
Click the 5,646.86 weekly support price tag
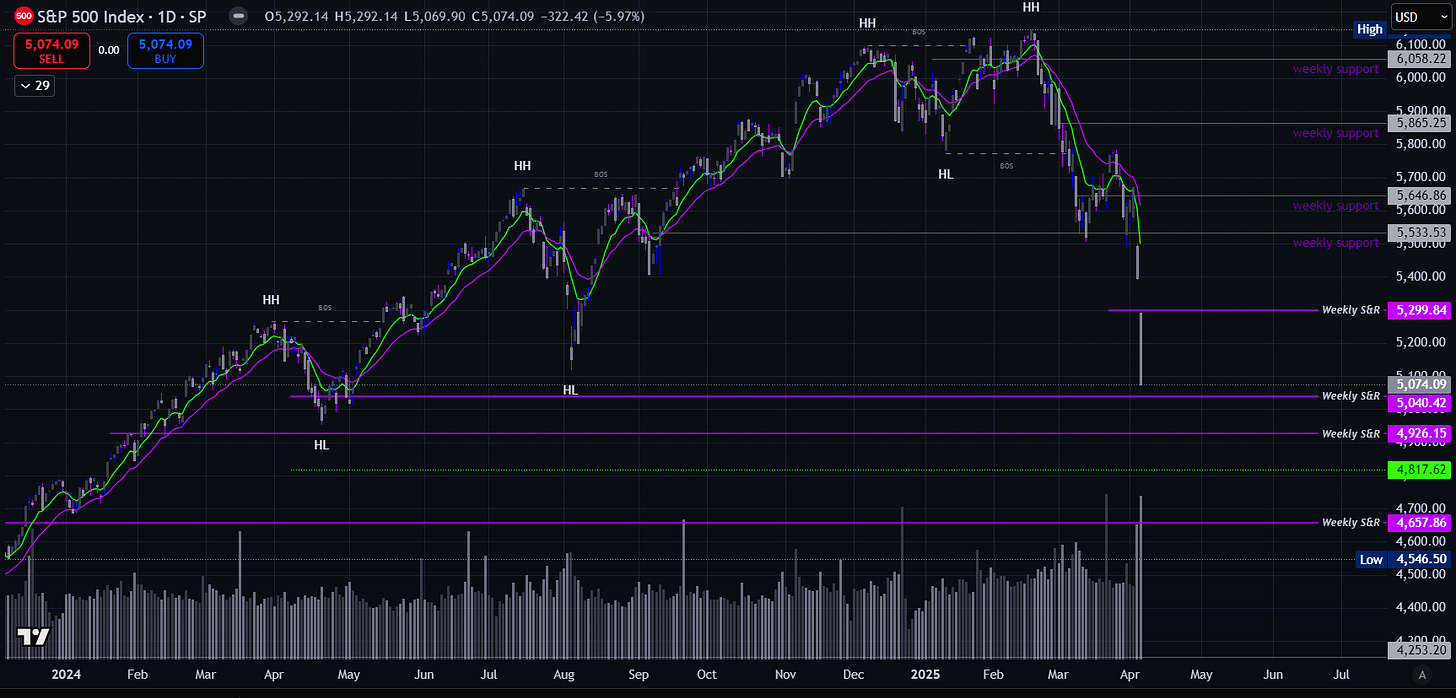pos(1418,196)
